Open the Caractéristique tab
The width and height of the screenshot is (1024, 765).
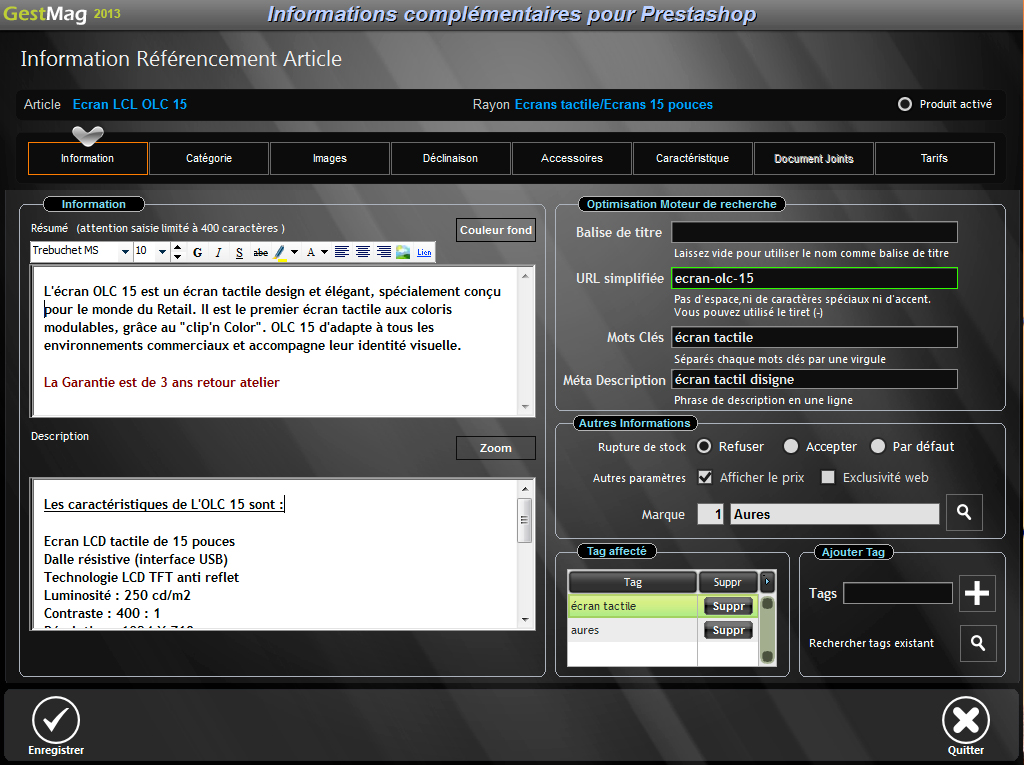tap(693, 158)
